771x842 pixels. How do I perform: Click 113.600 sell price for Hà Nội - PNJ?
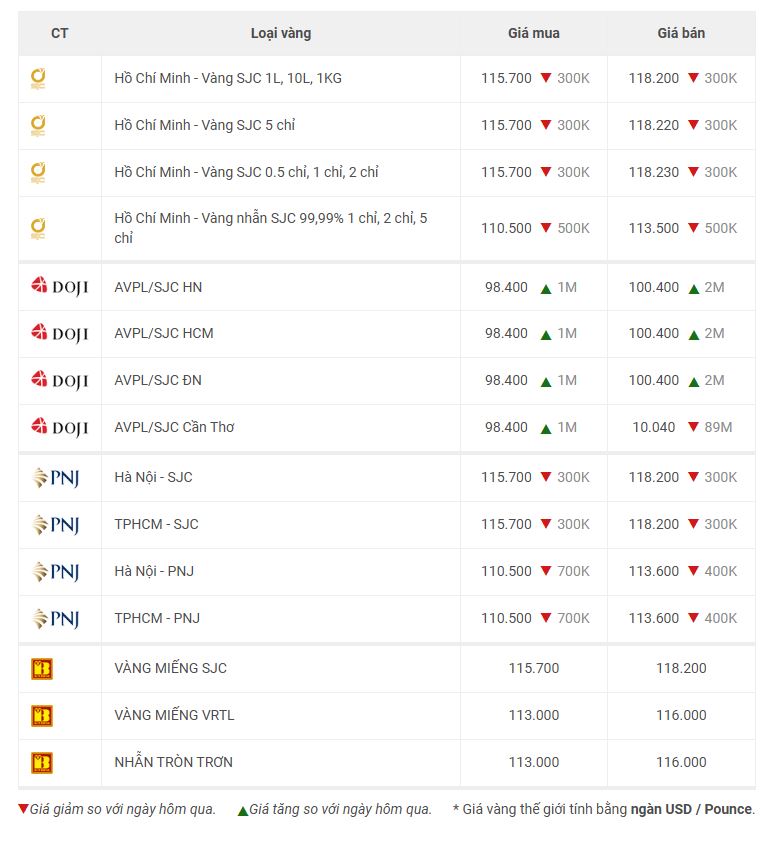[x=653, y=571]
